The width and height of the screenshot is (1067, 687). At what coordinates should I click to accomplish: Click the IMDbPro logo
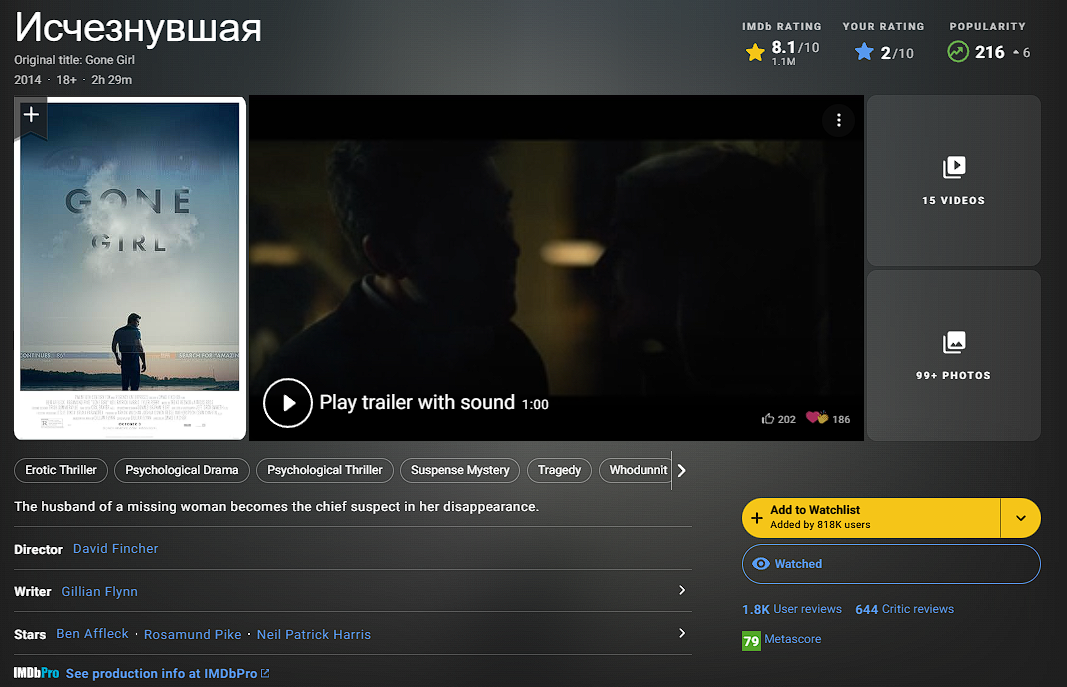[x=37, y=673]
